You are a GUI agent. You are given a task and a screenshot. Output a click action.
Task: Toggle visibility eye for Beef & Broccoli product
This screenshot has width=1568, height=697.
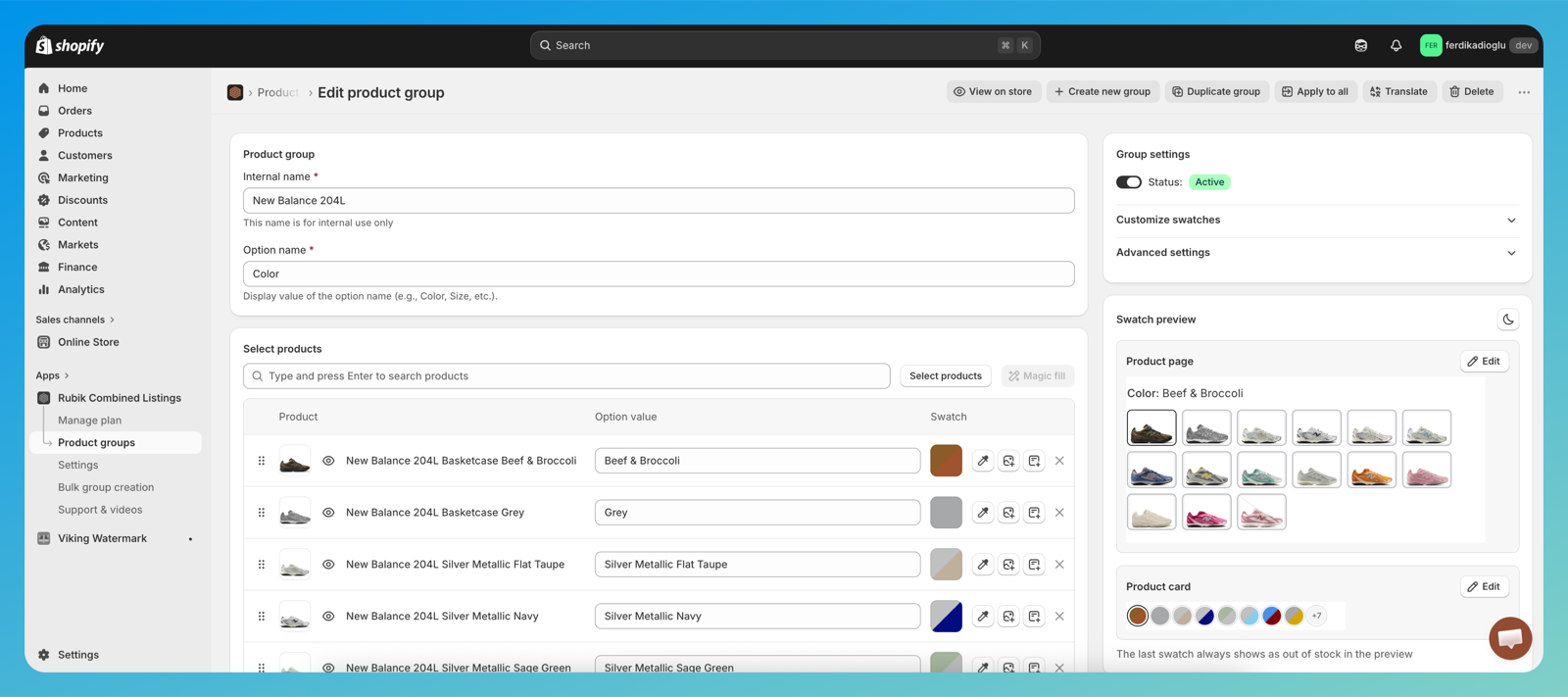point(328,461)
